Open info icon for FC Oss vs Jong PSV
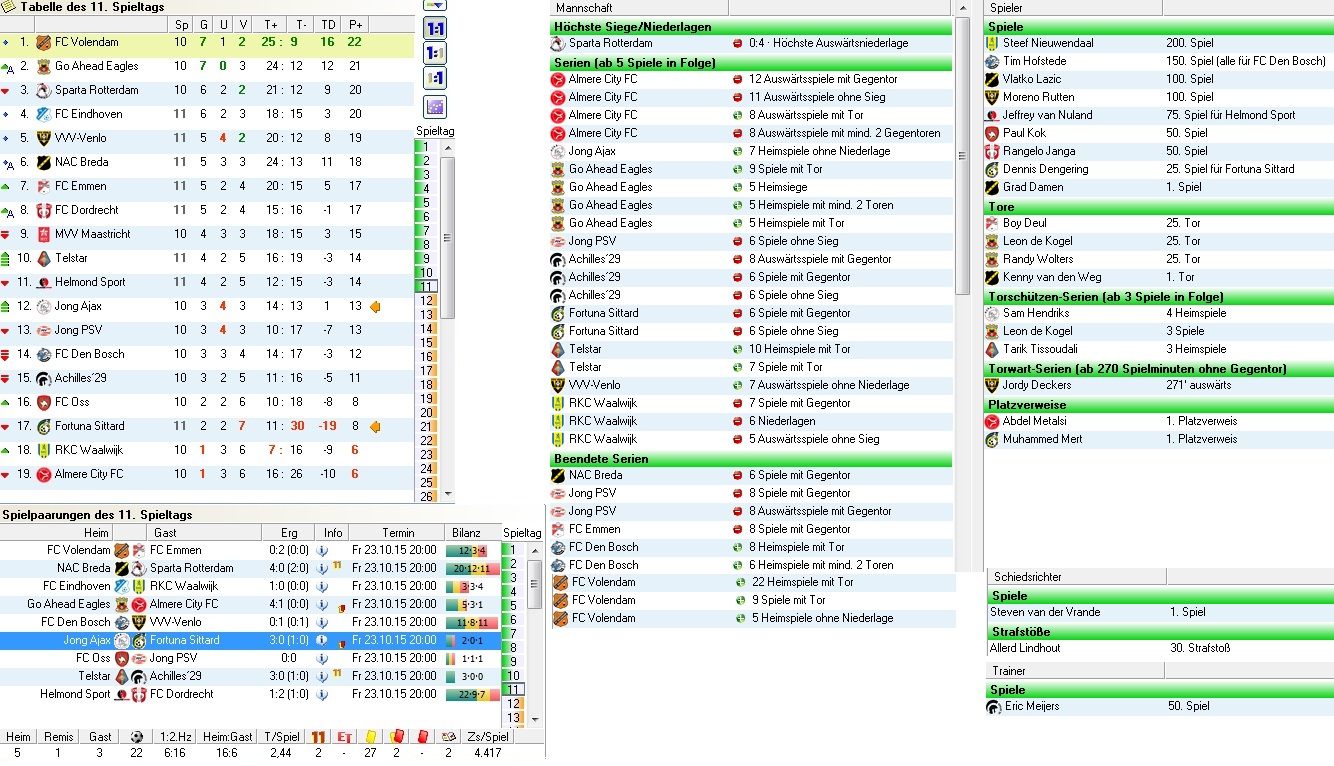The image size is (1334, 766). point(321,658)
